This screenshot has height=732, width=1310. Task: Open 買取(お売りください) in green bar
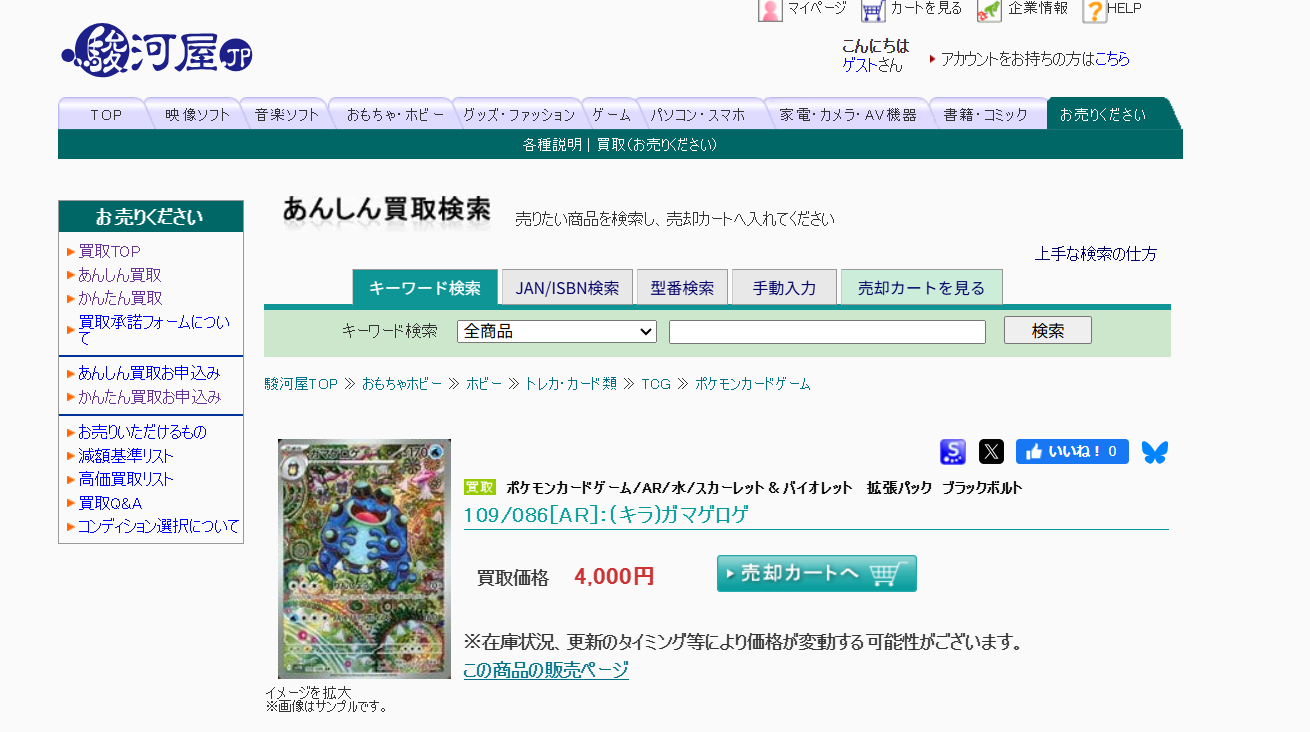tap(657, 145)
